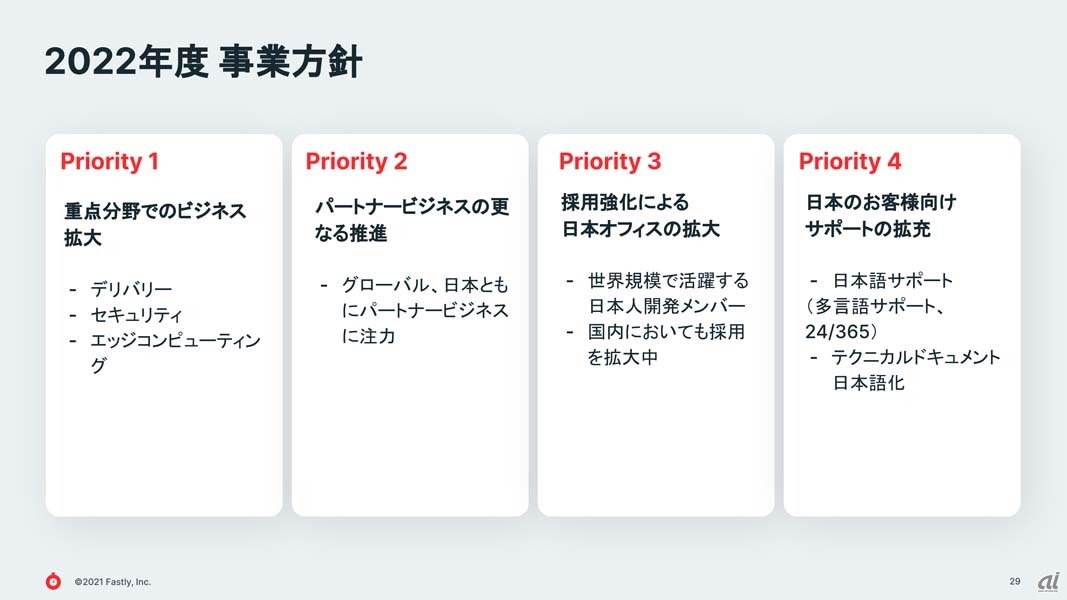Click the Priority 2 heading

click(356, 161)
